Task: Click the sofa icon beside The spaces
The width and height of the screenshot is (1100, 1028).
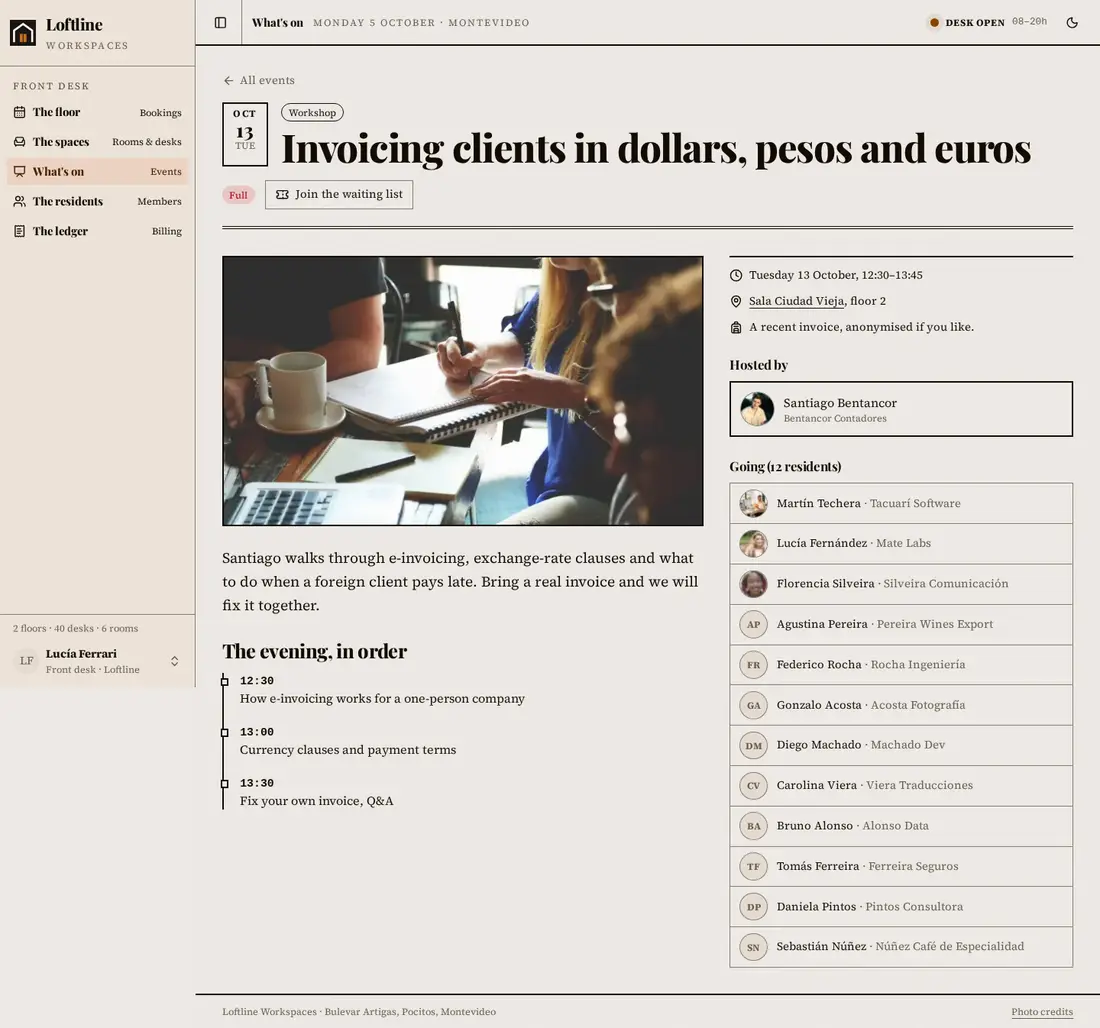Action: click(20, 142)
